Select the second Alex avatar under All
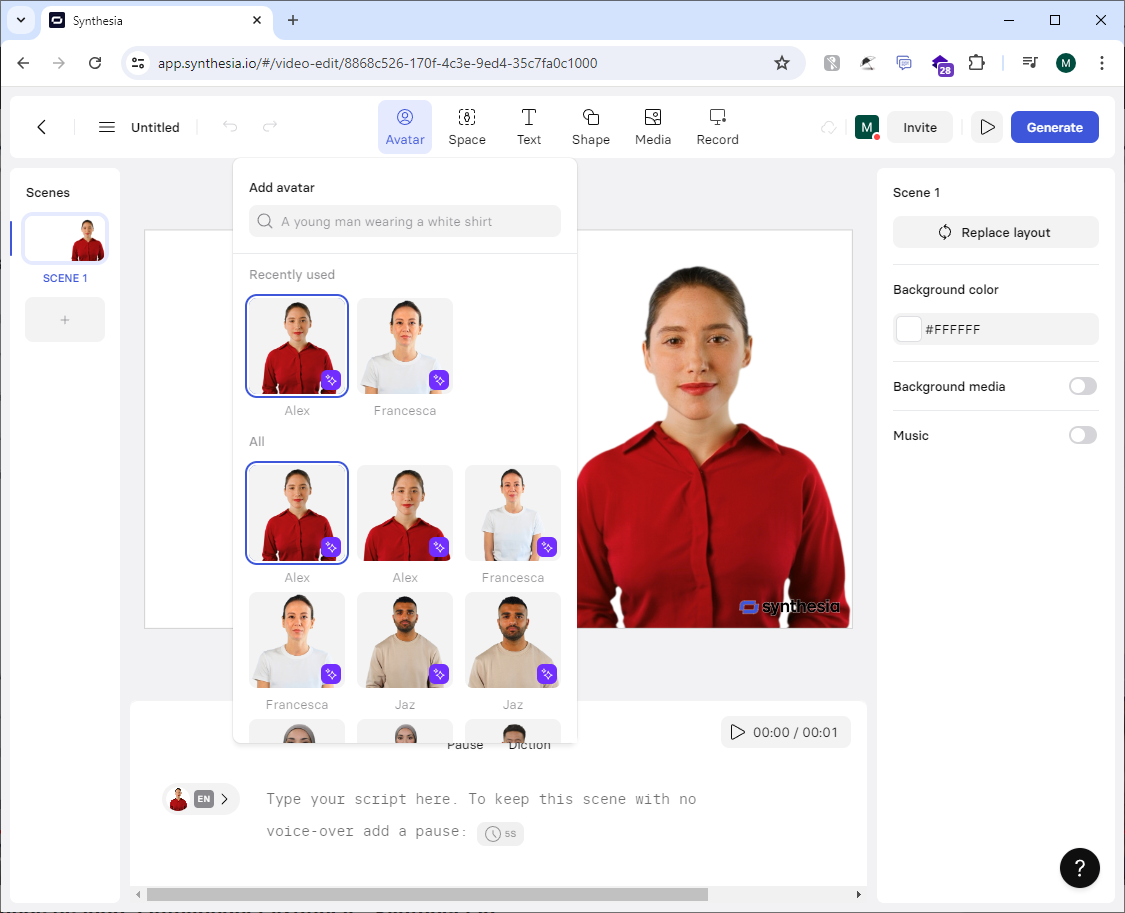This screenshot has height=913, width=1125. (405, 513)
